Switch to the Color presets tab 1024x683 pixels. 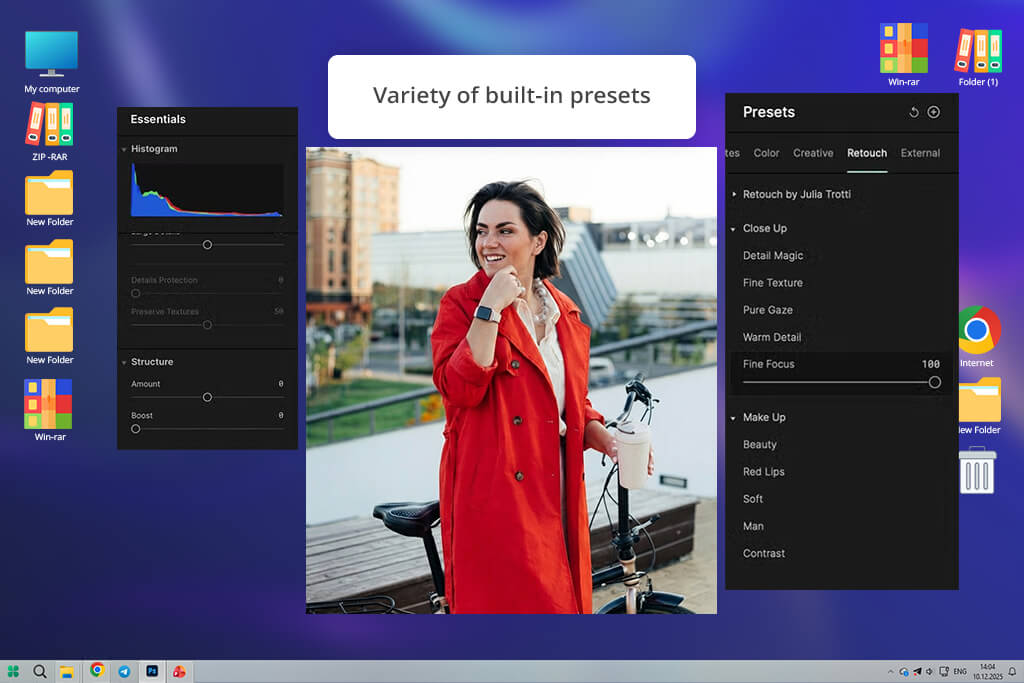coord(766,153)
